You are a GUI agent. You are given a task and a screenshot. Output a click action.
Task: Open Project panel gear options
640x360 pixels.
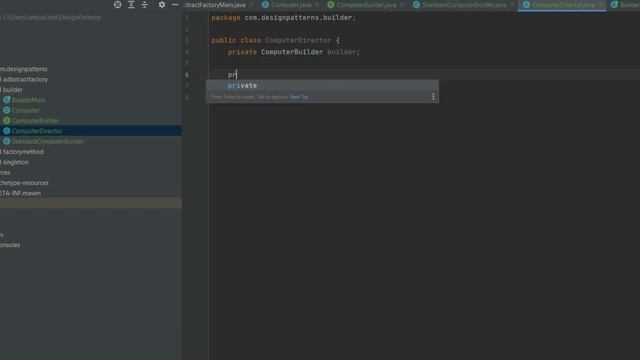[x=162, y=5]
